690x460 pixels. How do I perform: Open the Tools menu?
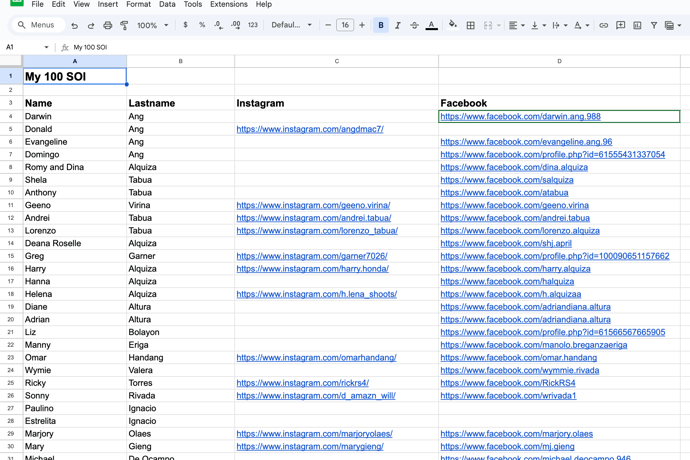[x=193, y=4]
